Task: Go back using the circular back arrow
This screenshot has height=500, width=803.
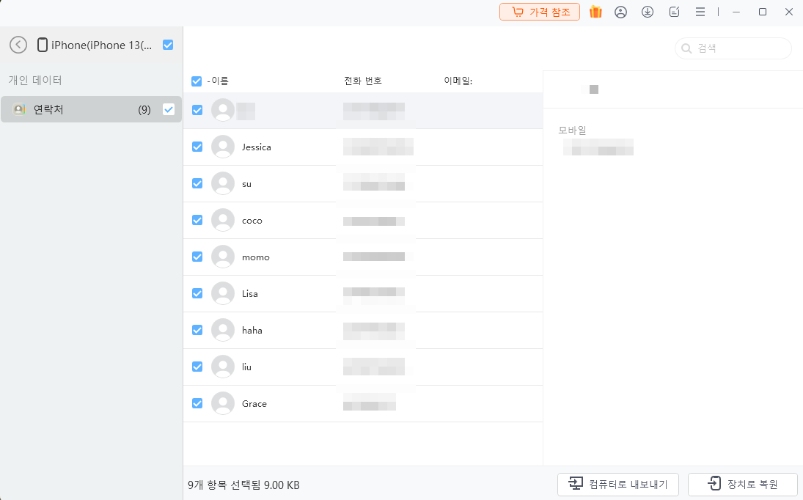Action: tap(18, 45)
